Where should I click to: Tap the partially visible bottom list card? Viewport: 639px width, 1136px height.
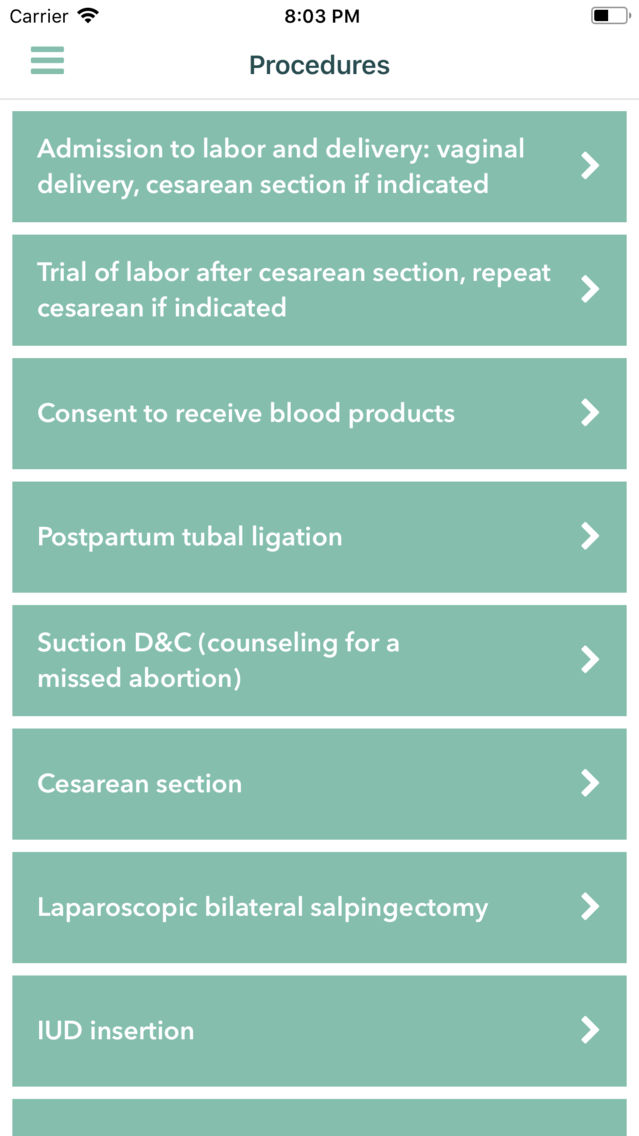click(x=319, y=1118)
